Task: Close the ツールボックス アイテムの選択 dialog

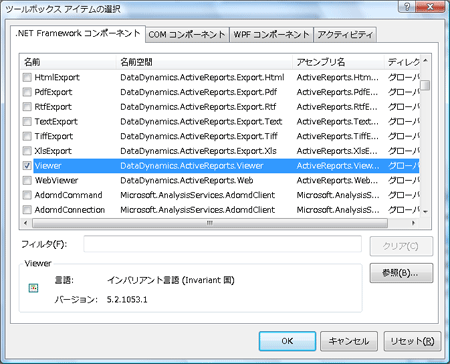Action: click(430, 7)
